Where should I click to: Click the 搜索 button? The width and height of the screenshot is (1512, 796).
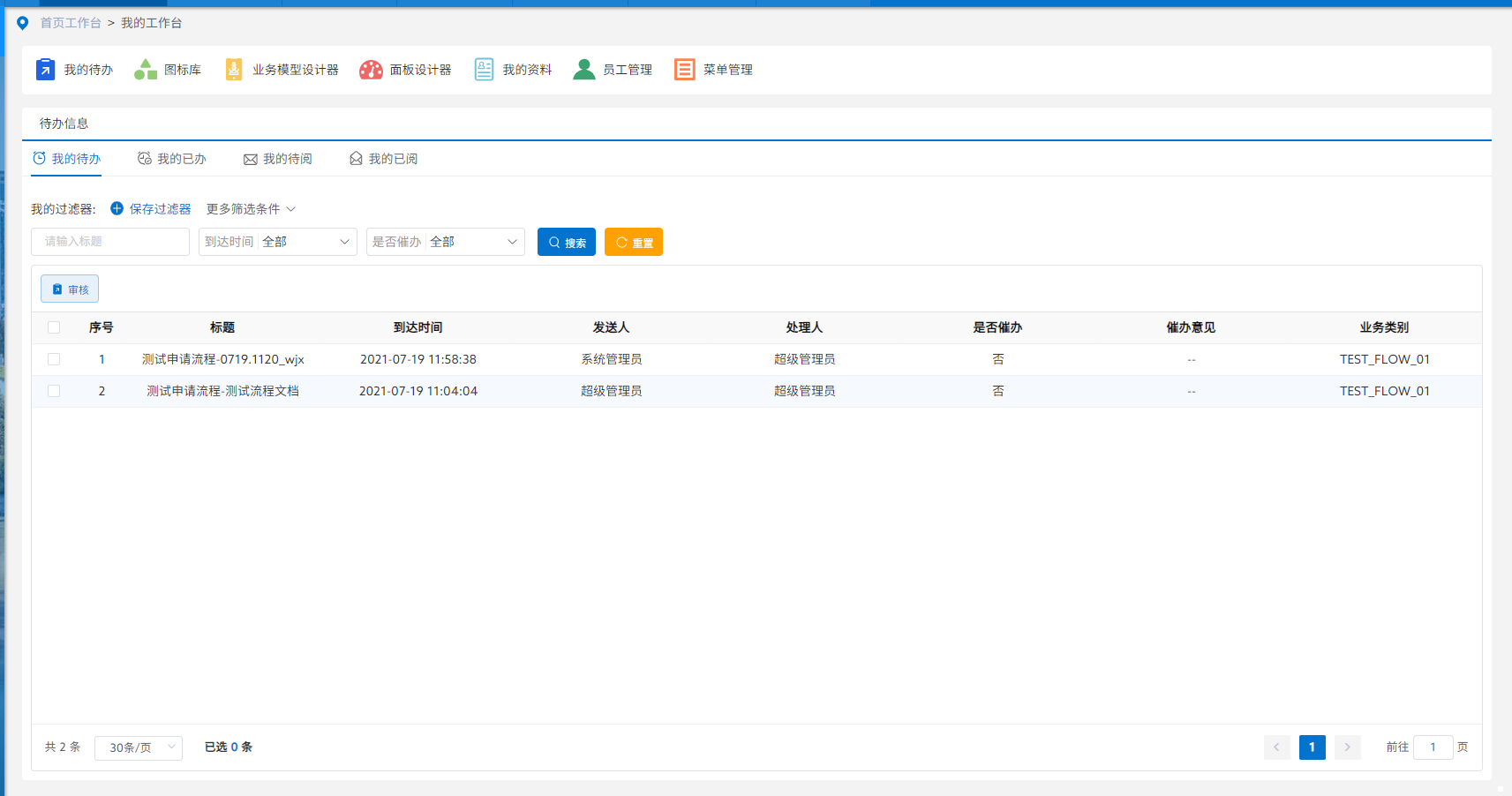pyautogui.click(x=567, y=242)
